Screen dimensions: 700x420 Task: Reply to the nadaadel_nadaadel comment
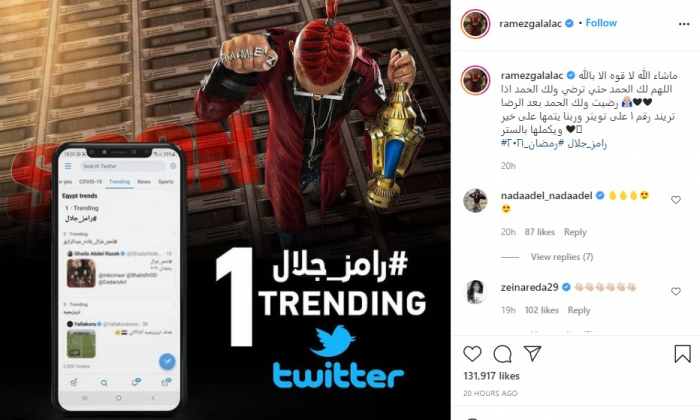tap(575, 232)
